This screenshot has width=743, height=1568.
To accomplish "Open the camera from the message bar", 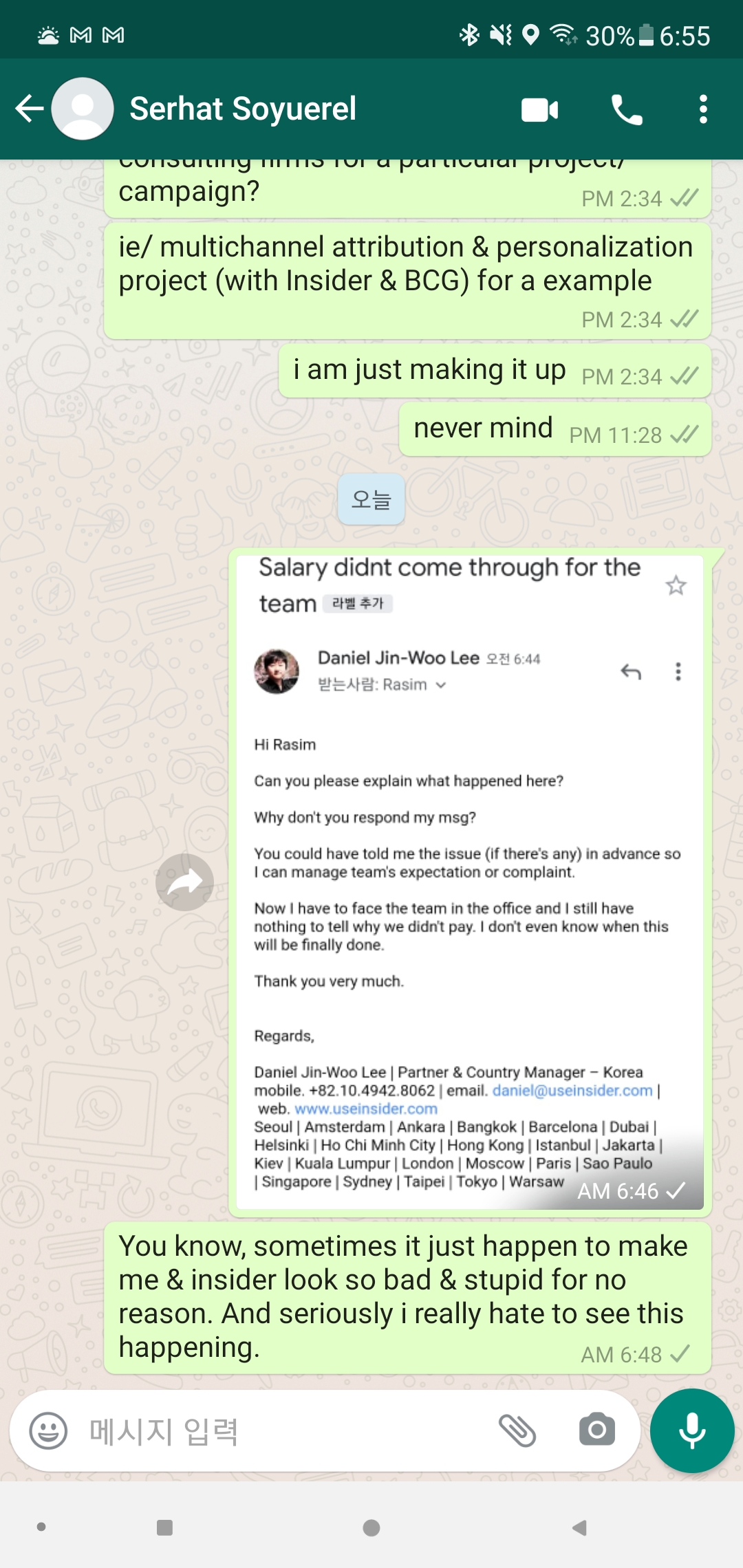I will pyautogui.click(x=597, y=1430).
